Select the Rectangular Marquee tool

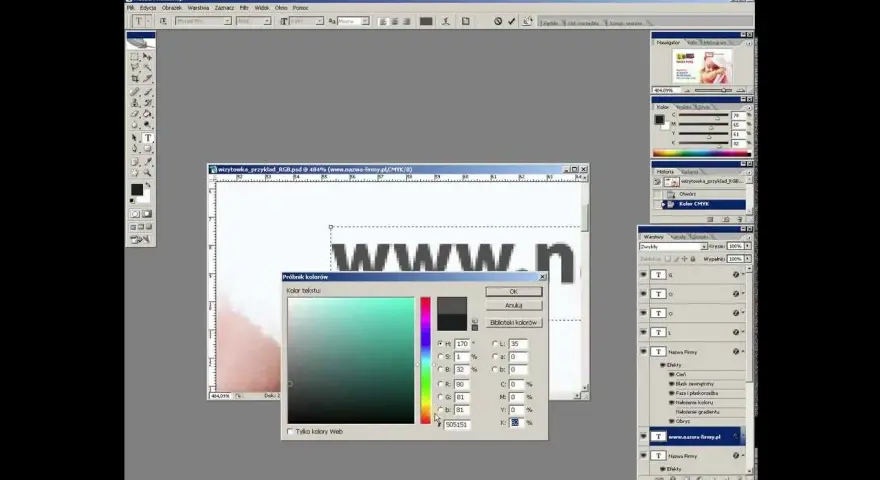[135, 57]
